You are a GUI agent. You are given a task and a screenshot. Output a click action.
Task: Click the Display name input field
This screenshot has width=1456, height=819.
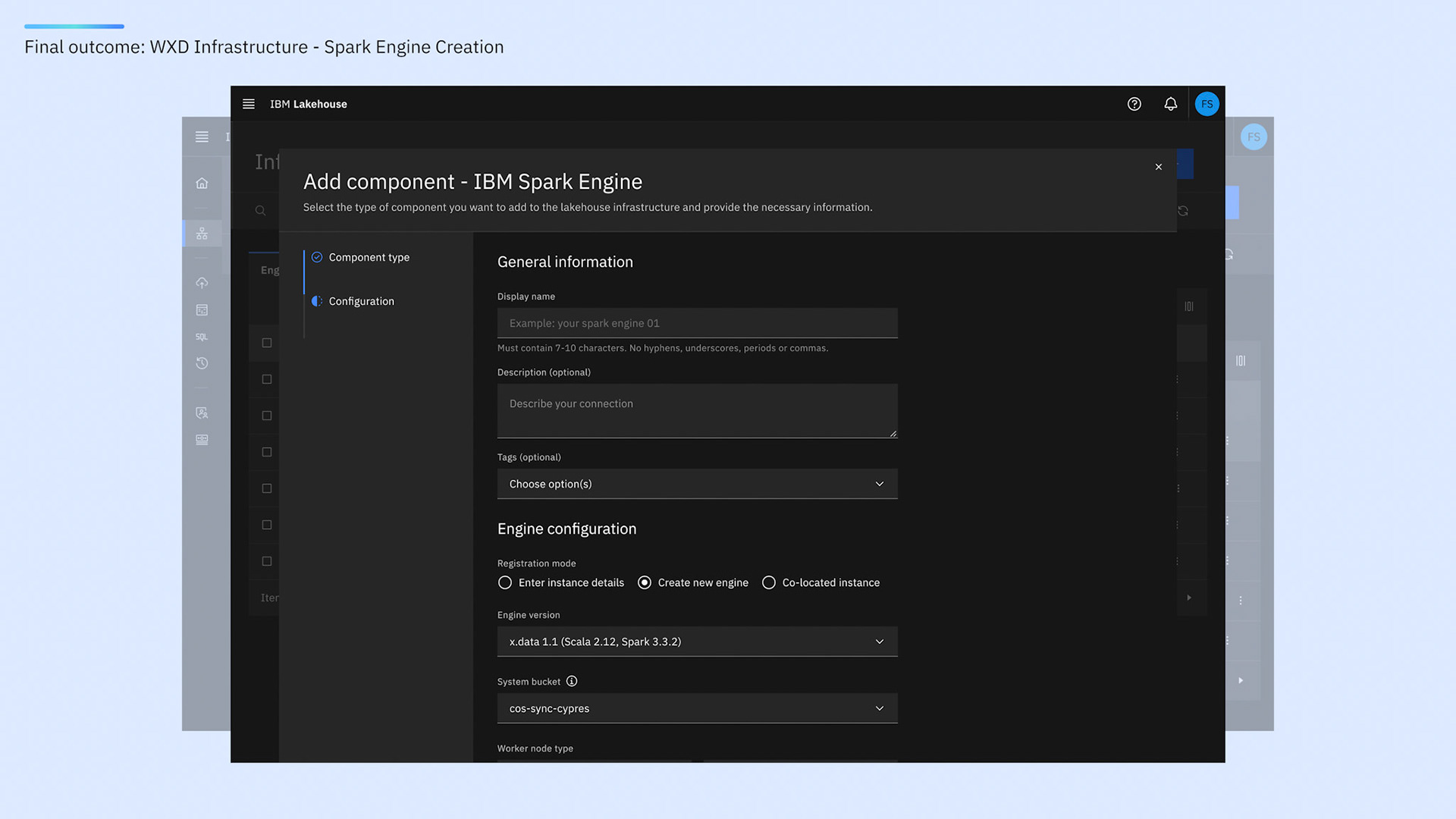point(696,323)
